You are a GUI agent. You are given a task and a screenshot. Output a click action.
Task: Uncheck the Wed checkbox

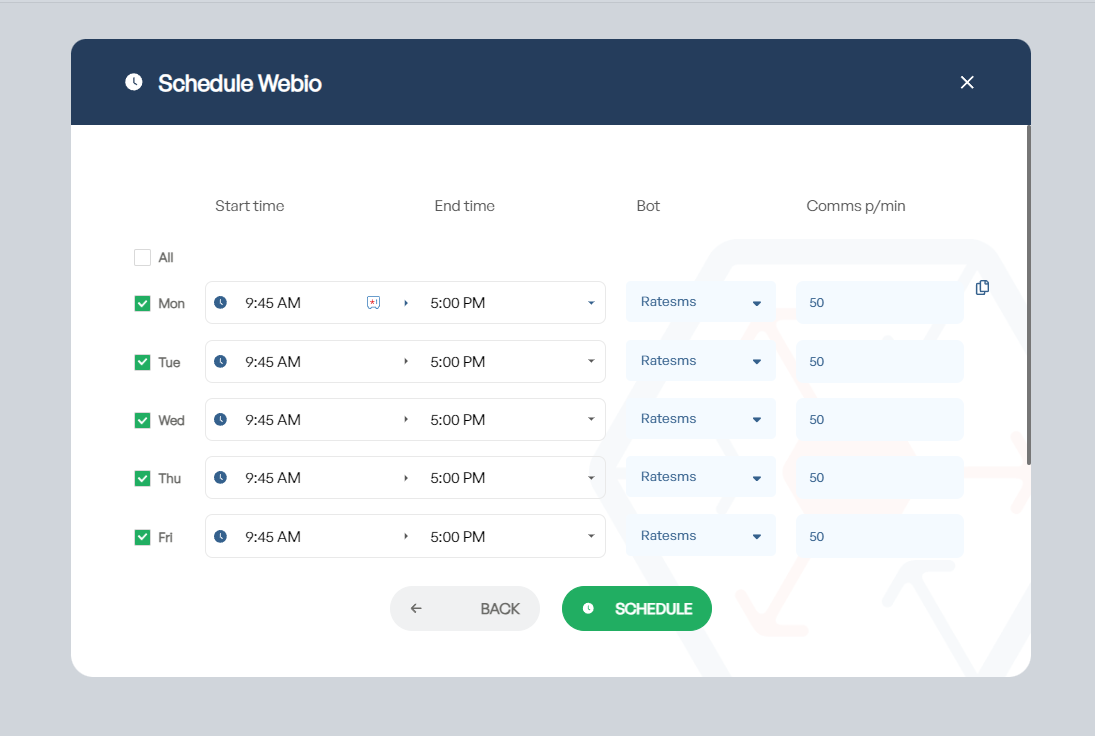142,420
